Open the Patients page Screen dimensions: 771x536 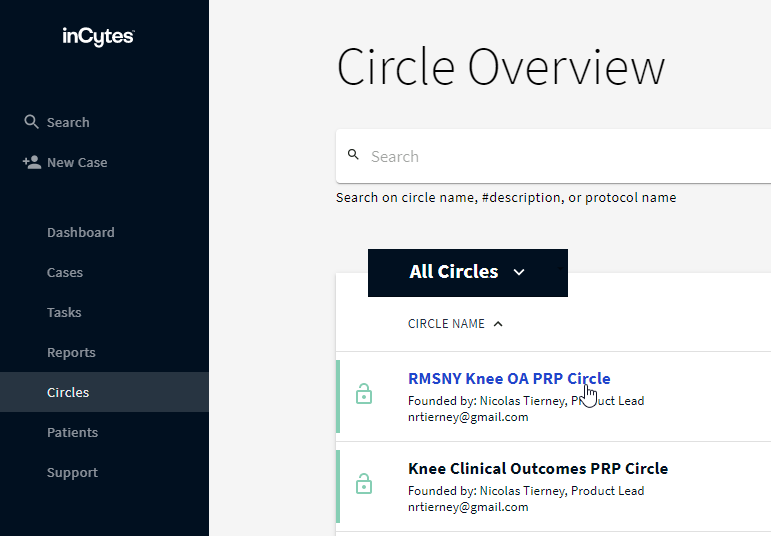(x=72, y=432)
